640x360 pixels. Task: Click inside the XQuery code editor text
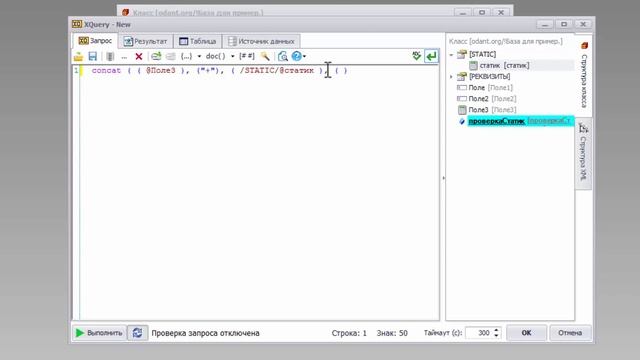click(x=220, y=71)
